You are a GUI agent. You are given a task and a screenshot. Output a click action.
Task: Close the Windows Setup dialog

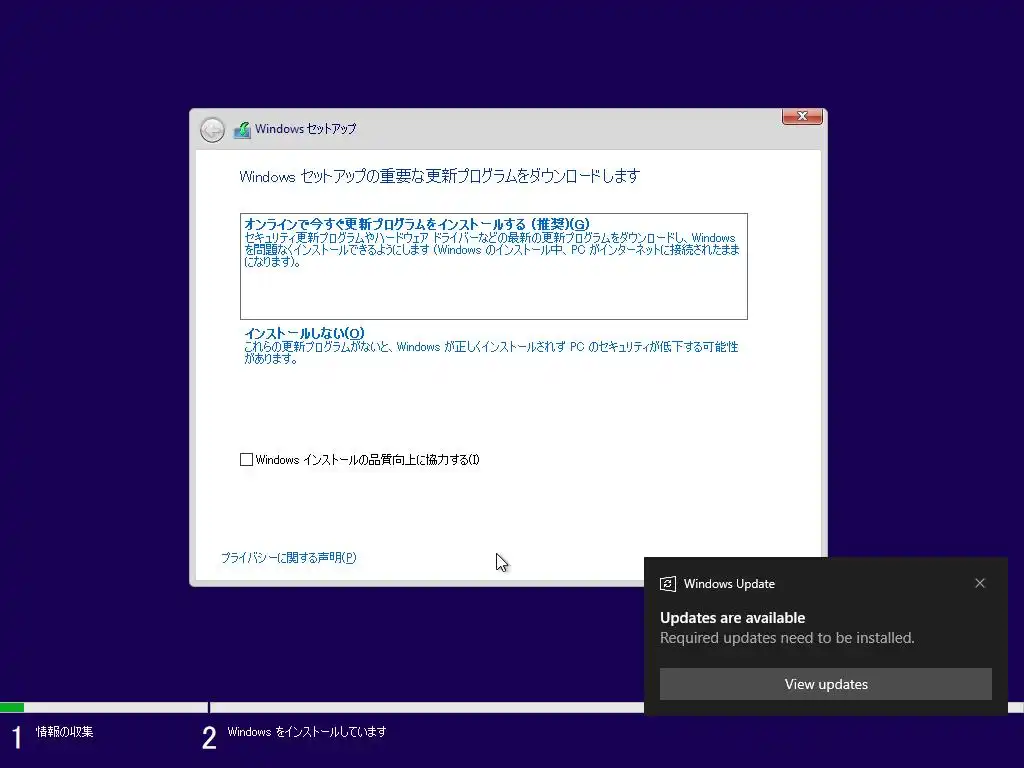(x=802, y=116)
